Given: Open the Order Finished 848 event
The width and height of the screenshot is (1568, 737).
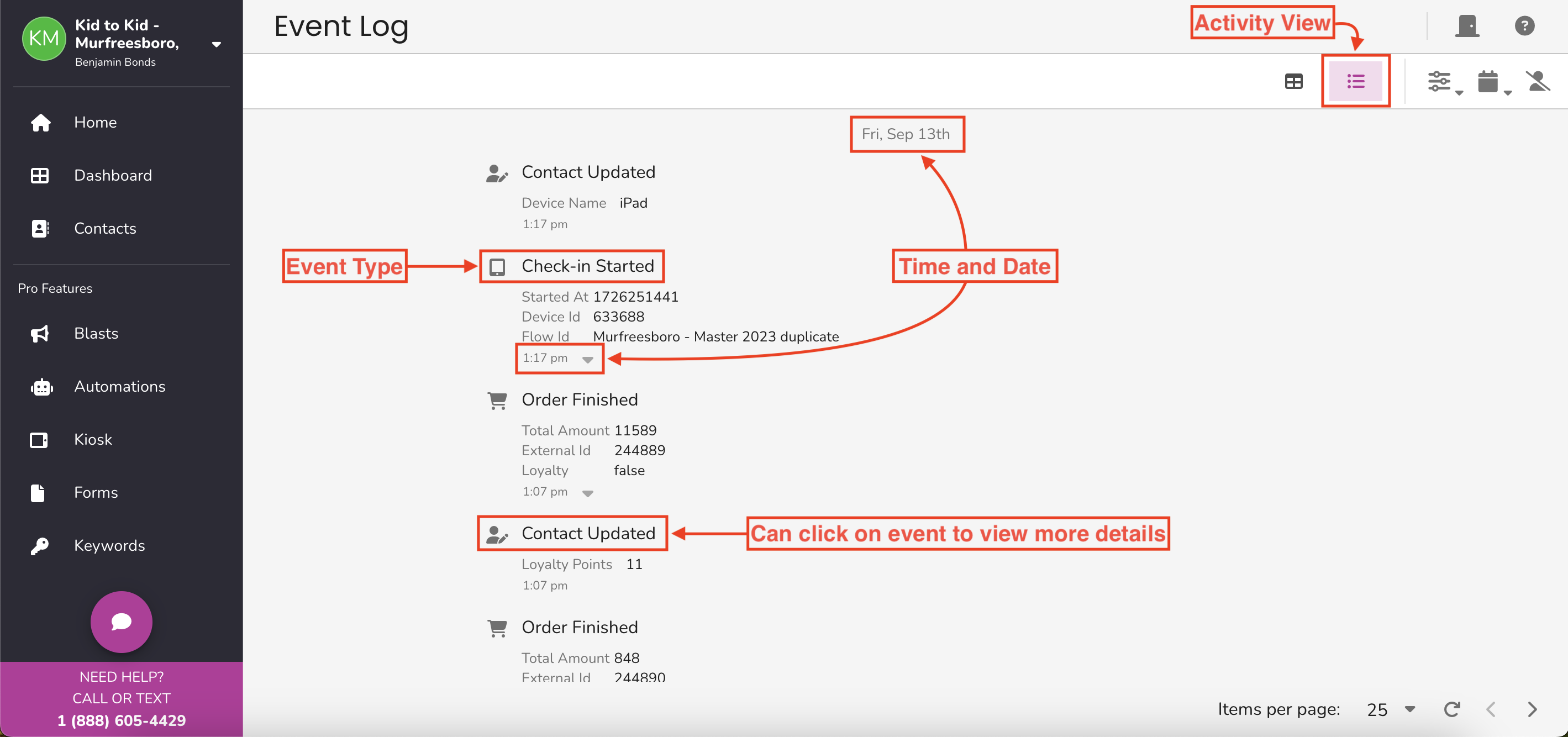Looking at the screenshot, I should click(580, 628).
